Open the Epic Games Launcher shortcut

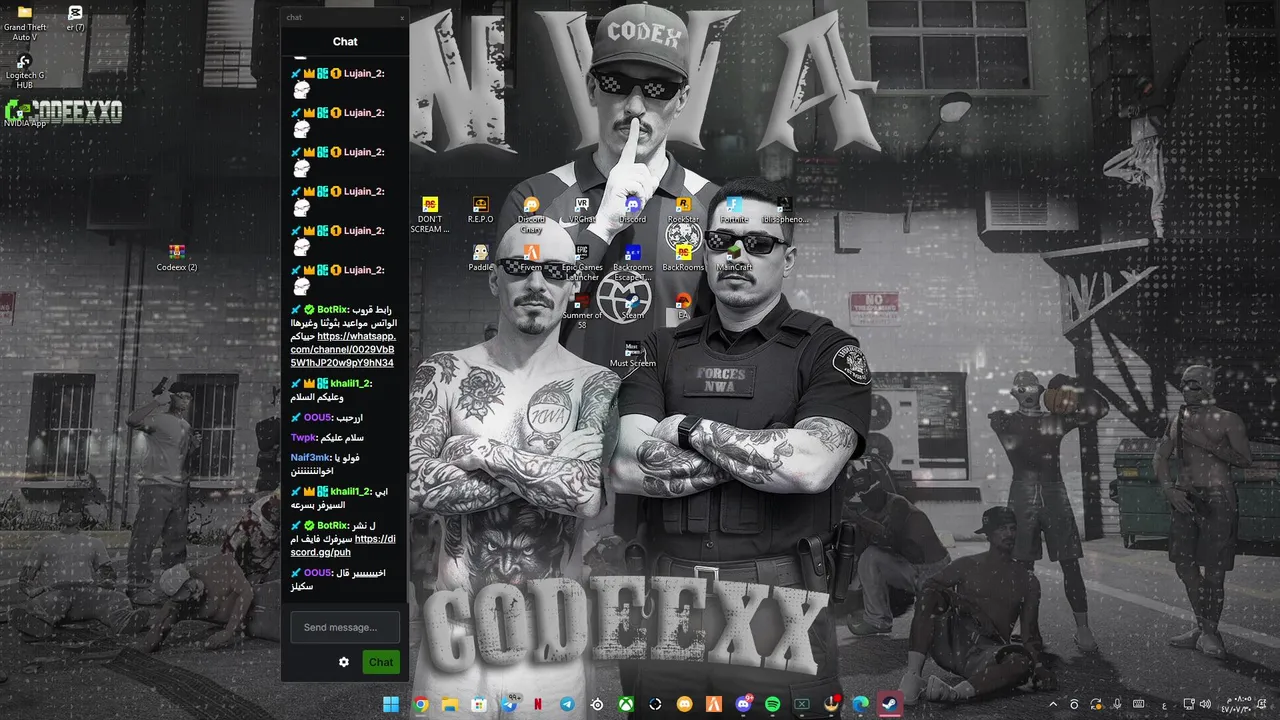point(582,263)
